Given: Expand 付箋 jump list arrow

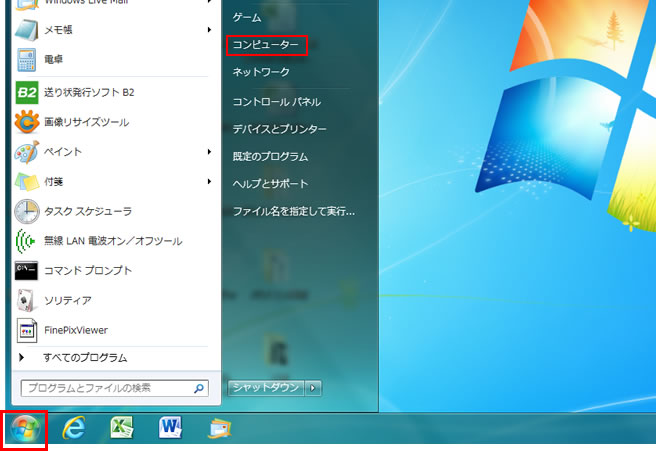Looking at the screenshot, I should (x=209, y=182).
